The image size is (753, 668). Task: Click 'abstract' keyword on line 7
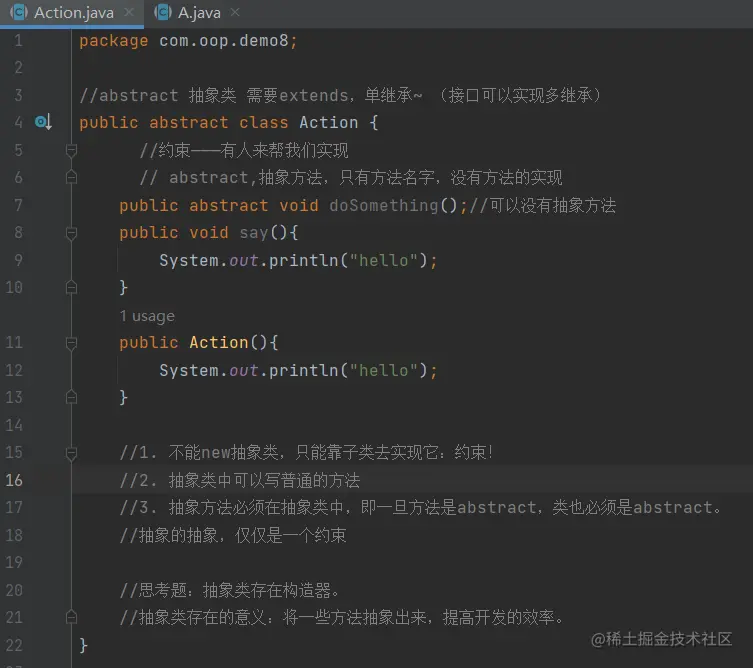pos(229,205)
